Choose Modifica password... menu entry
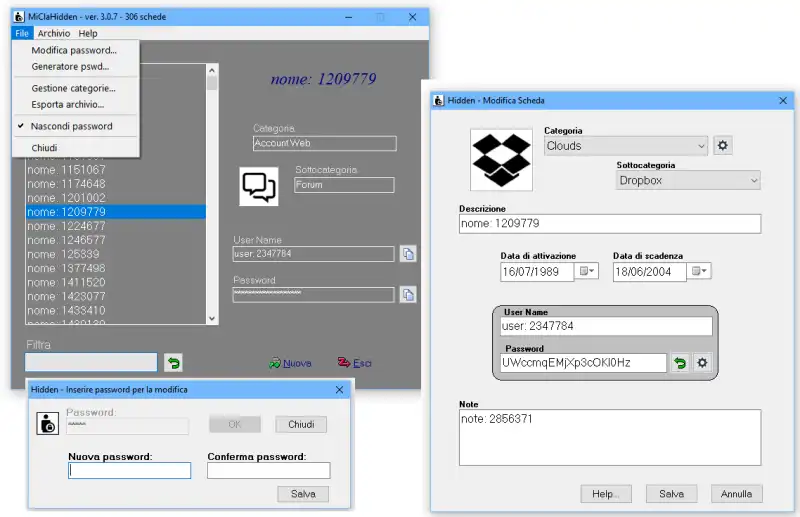Image resolution: width=800 pixels, height=517 pixels. 74,50
